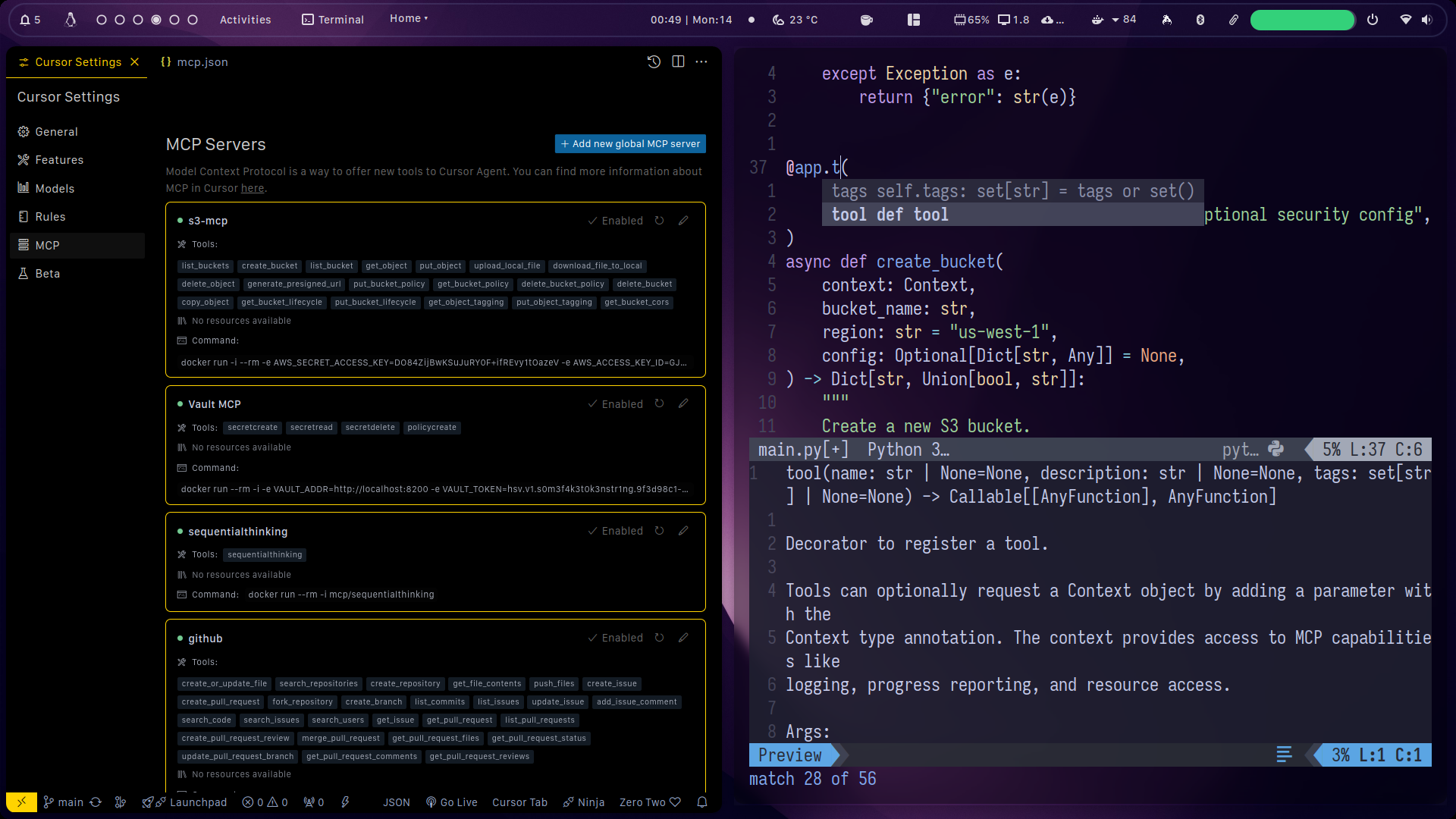1456x819 pixels.
Task: Open the notifications bell in editor status bar
Action: [x=702, y=802]
